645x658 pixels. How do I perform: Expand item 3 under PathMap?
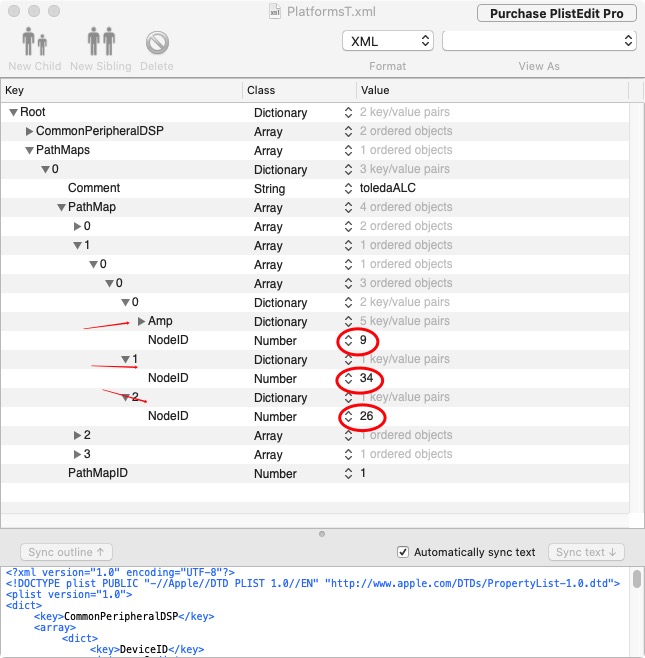click(77, 454)
